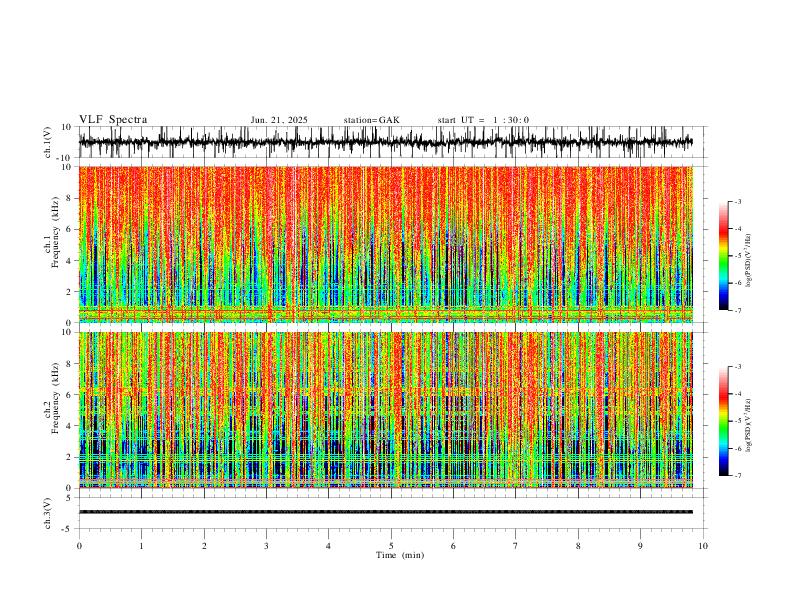This screenshot has width=792, height=612.
Task: Click the 'Time (min)' axis label
Action: [400, 555]
